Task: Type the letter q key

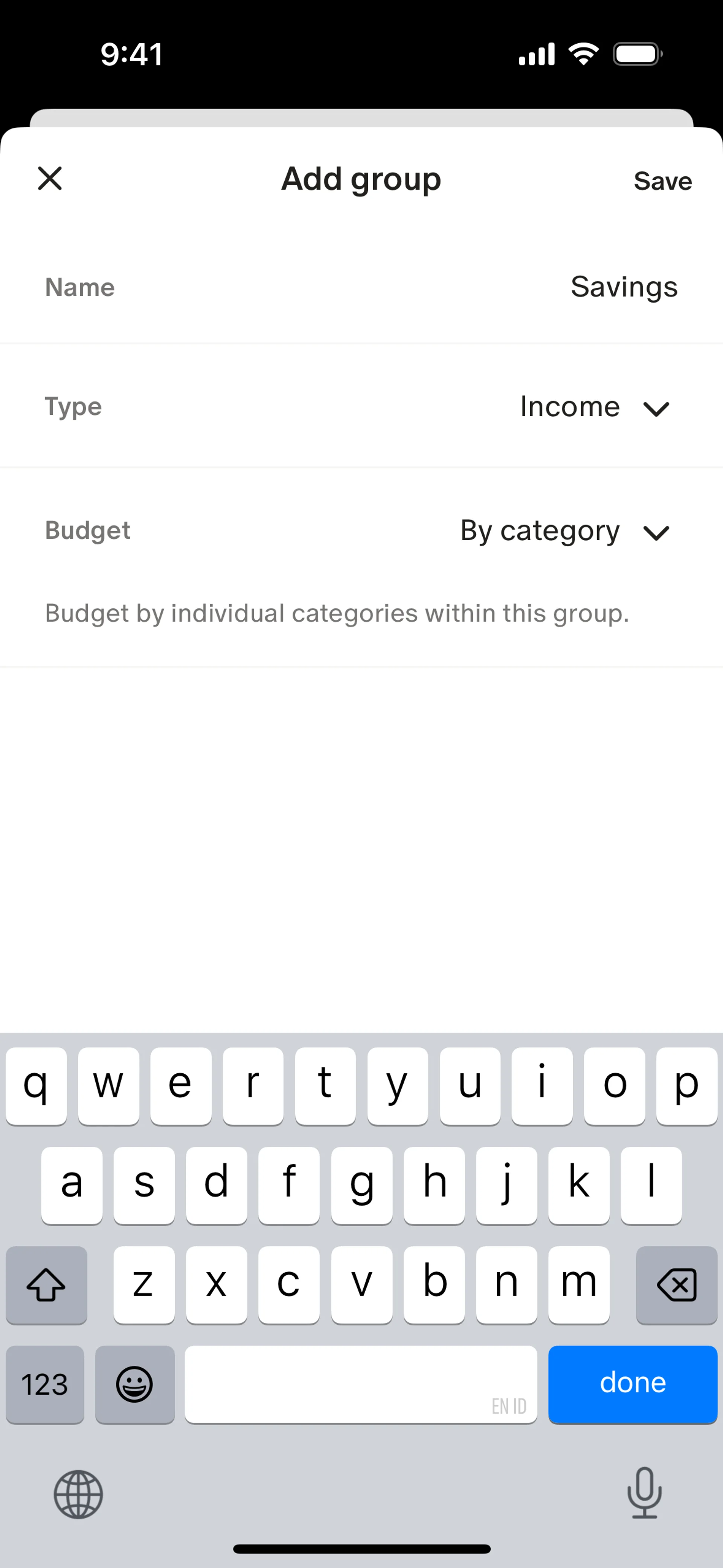Action: (x=36, y=1086)
